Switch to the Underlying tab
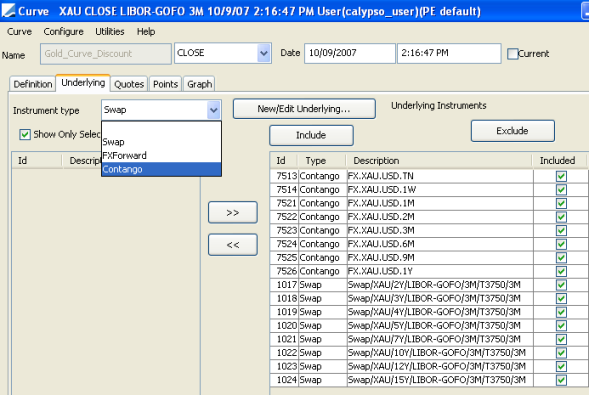Screen dimensions: 589x395 coord(83,83)
